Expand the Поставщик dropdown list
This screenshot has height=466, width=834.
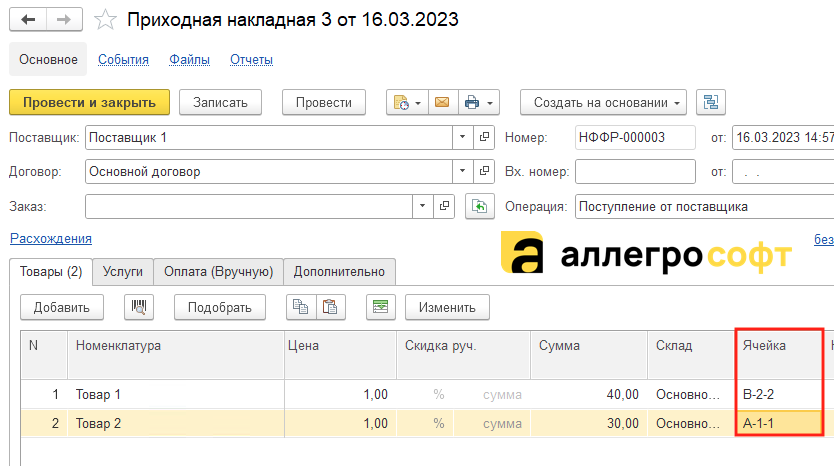click(x=462, y=137)
